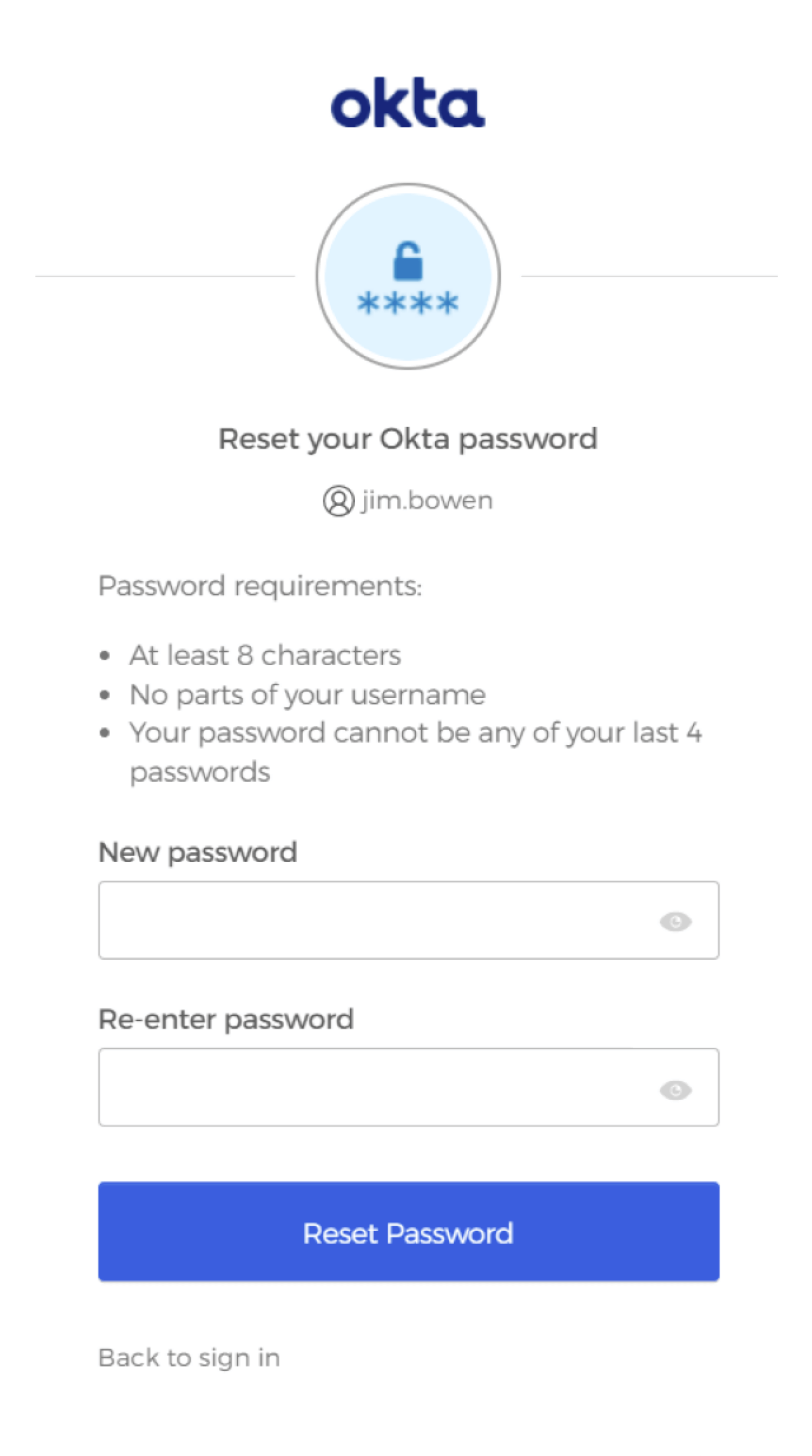Click the "Re-enter password" field label
The width and height of the screenshot is (812, 1456).
click(x=226, y=1019)
